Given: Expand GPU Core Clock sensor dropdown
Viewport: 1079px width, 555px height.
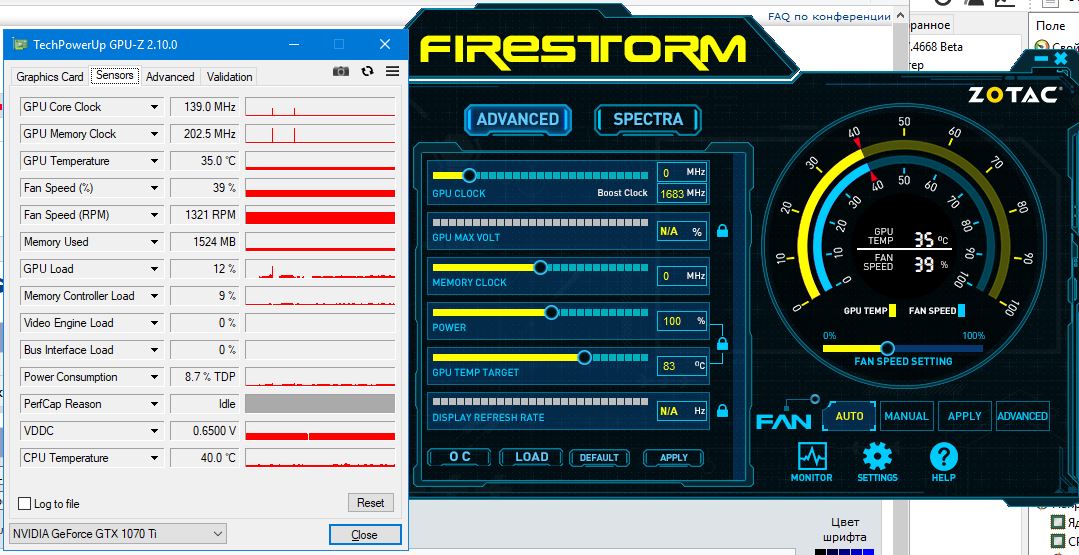Looking at the screenshot, I should click(x=154, y=107).
